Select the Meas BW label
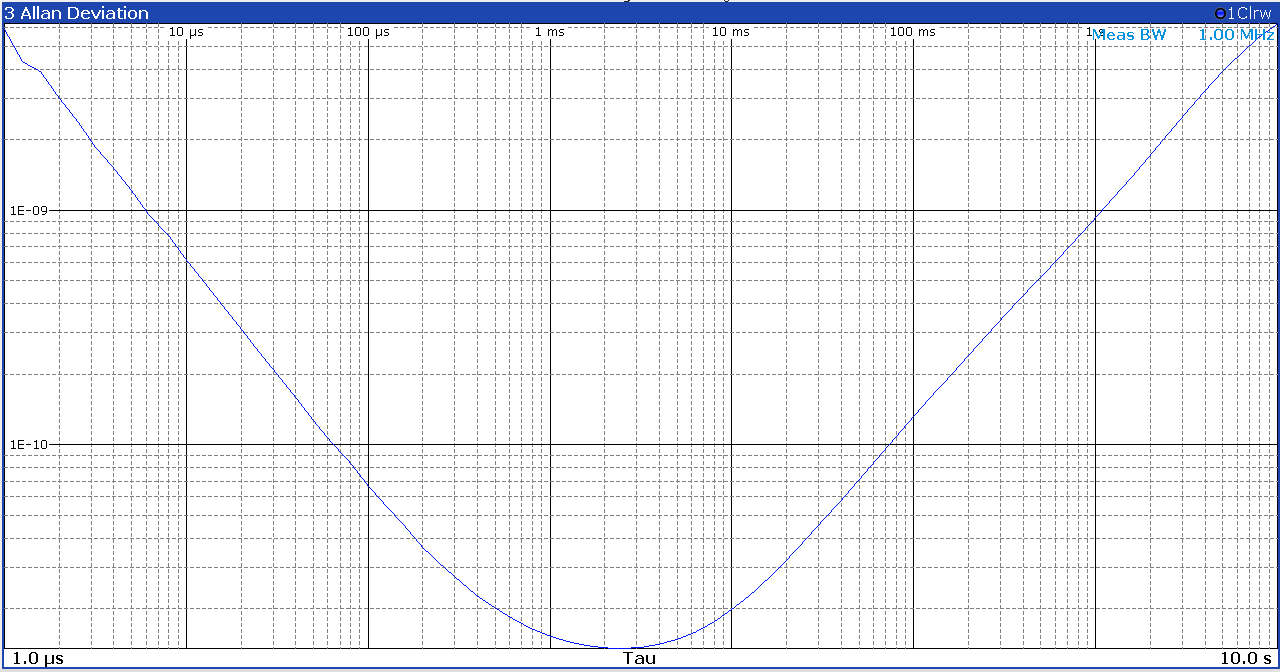 click(x=1129, y=35)
